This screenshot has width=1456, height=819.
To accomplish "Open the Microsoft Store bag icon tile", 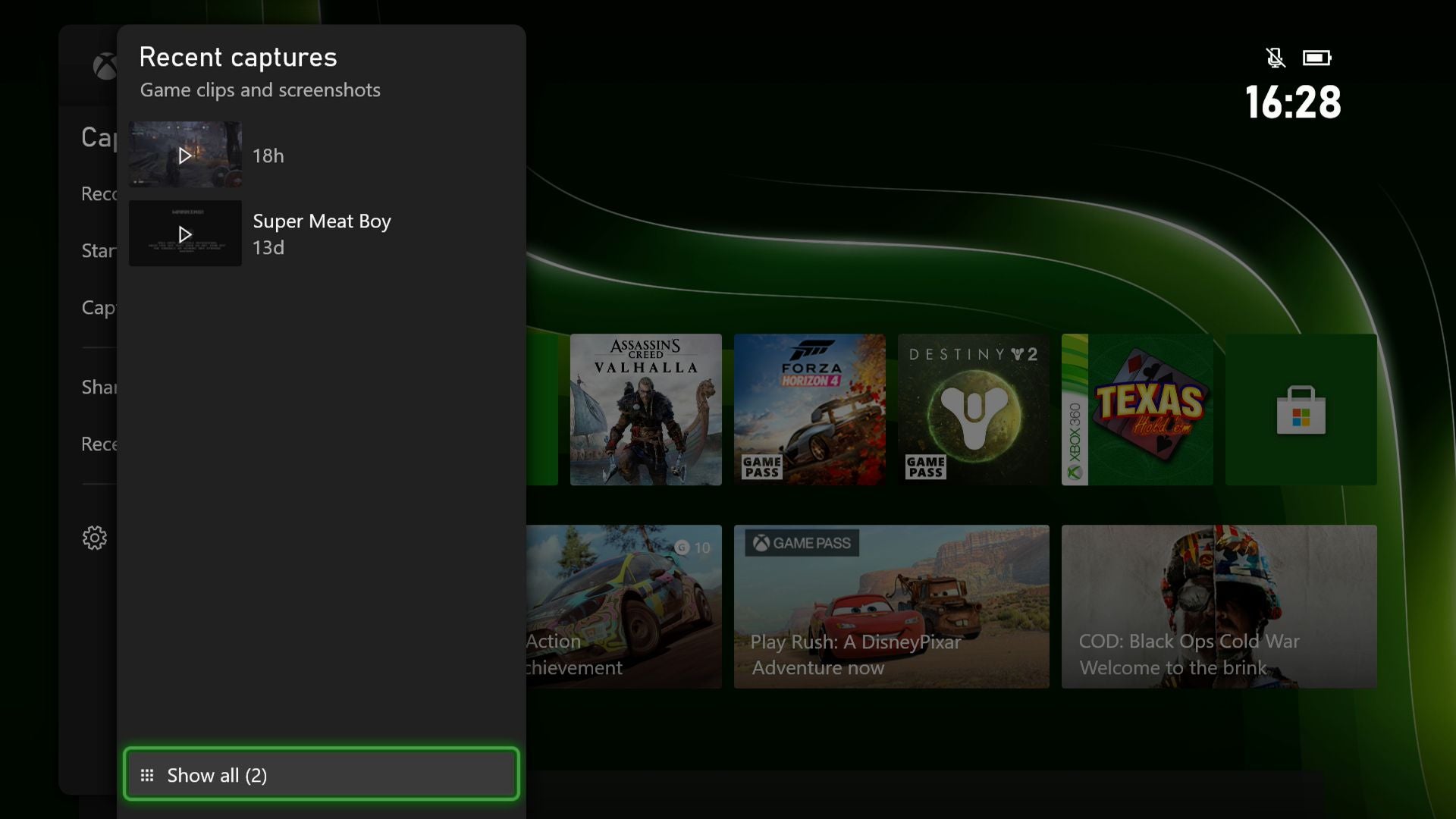I will 1301,409.
